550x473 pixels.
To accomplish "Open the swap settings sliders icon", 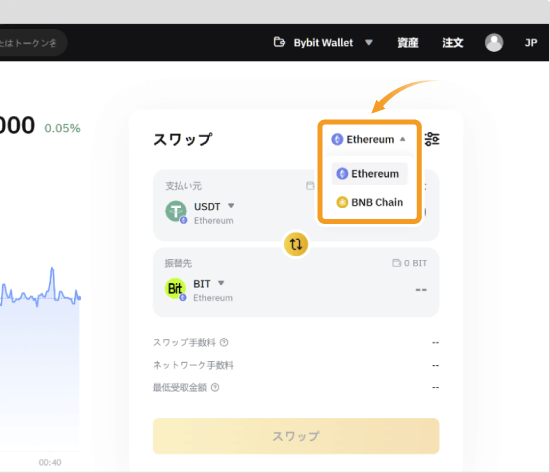I will click(x=432, y=139).
